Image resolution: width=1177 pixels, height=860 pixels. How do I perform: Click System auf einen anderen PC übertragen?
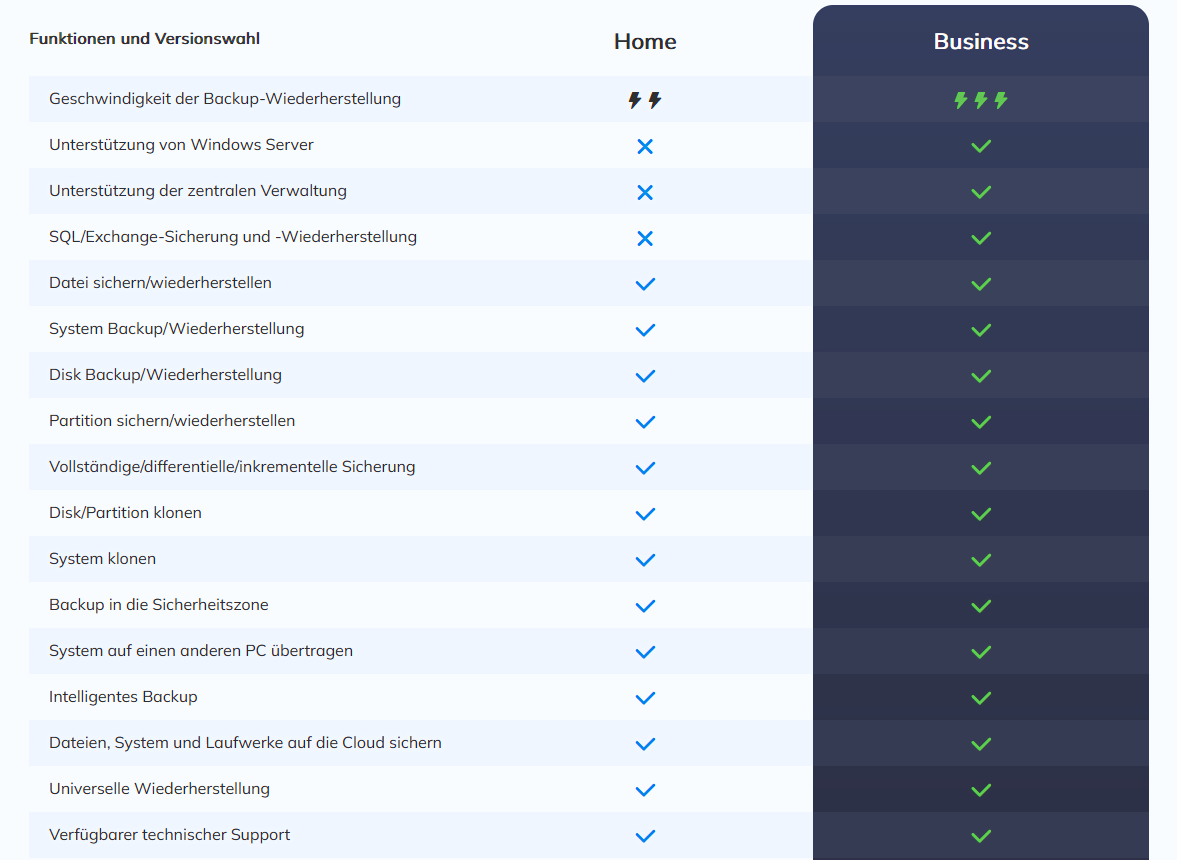pos(201,651)
